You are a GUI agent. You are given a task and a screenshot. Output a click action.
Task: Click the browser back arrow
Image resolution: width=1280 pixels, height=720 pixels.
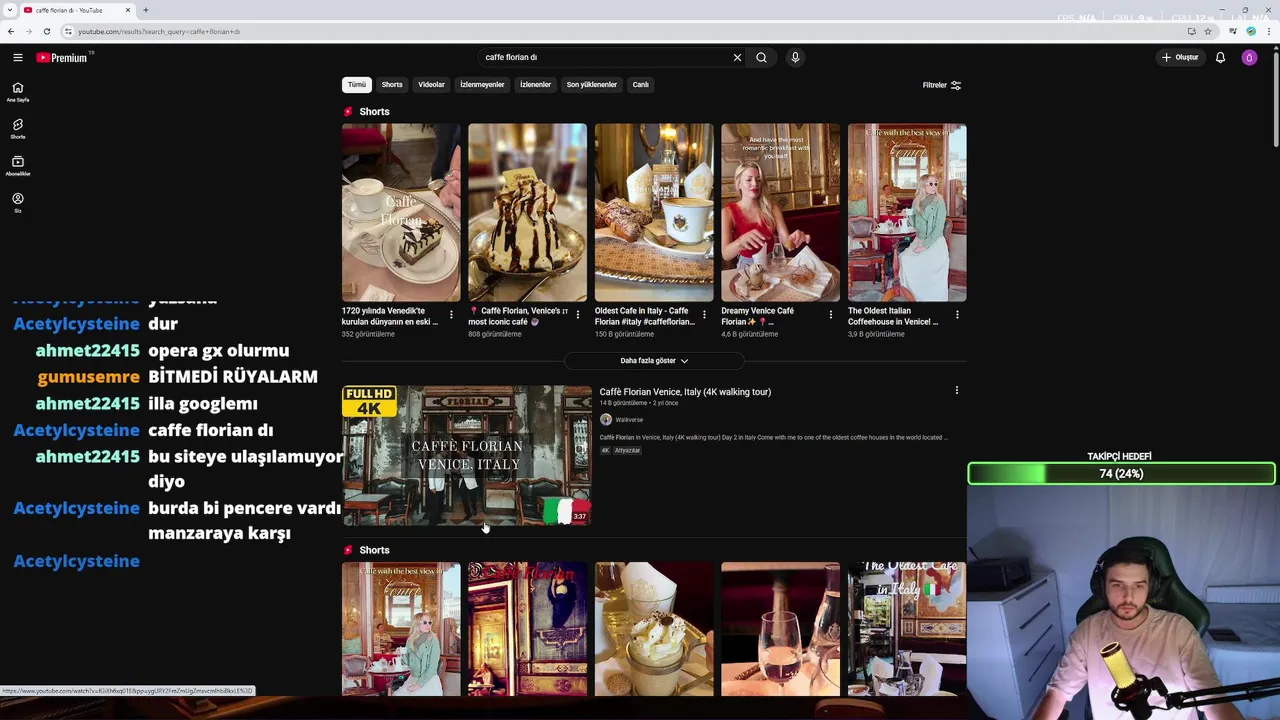tap(11, 31)
